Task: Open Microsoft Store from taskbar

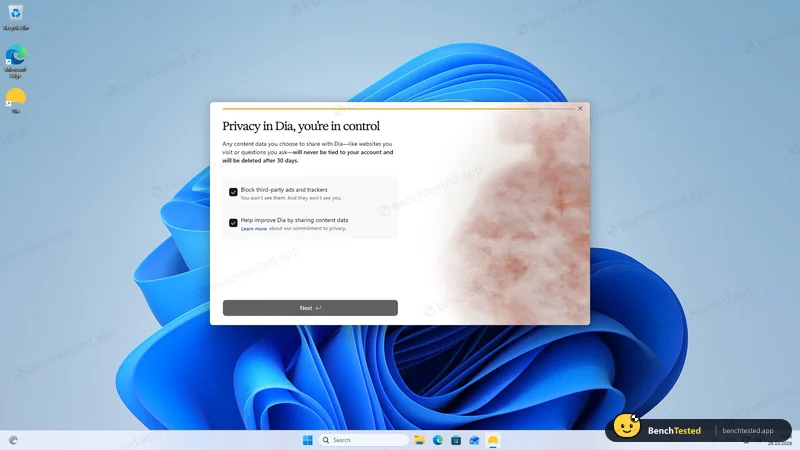Action: coord(456,440)
